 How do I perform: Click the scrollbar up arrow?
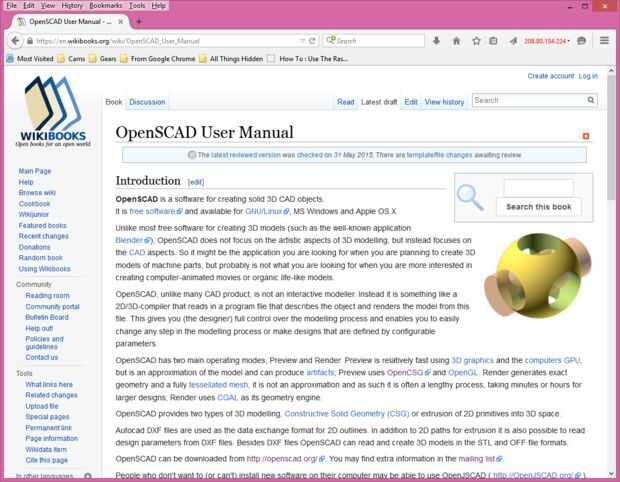coord(611,70)
